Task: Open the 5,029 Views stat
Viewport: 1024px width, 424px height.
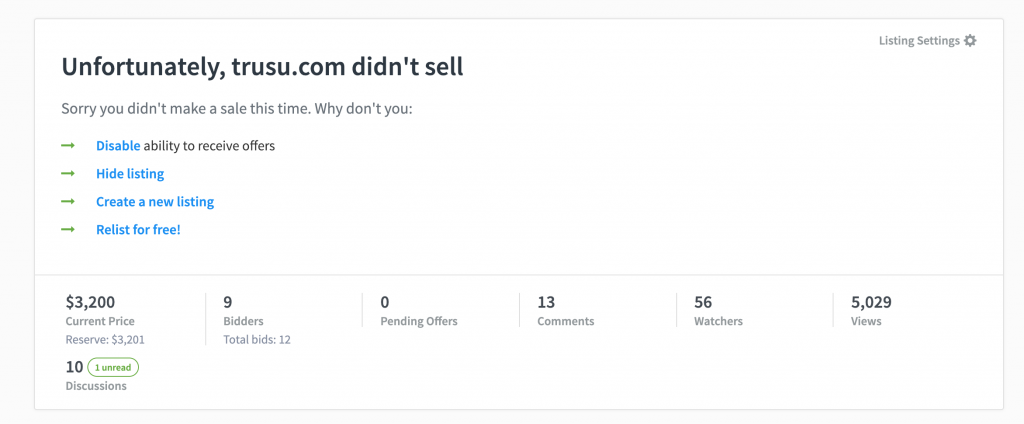Action: click(871, 311)
